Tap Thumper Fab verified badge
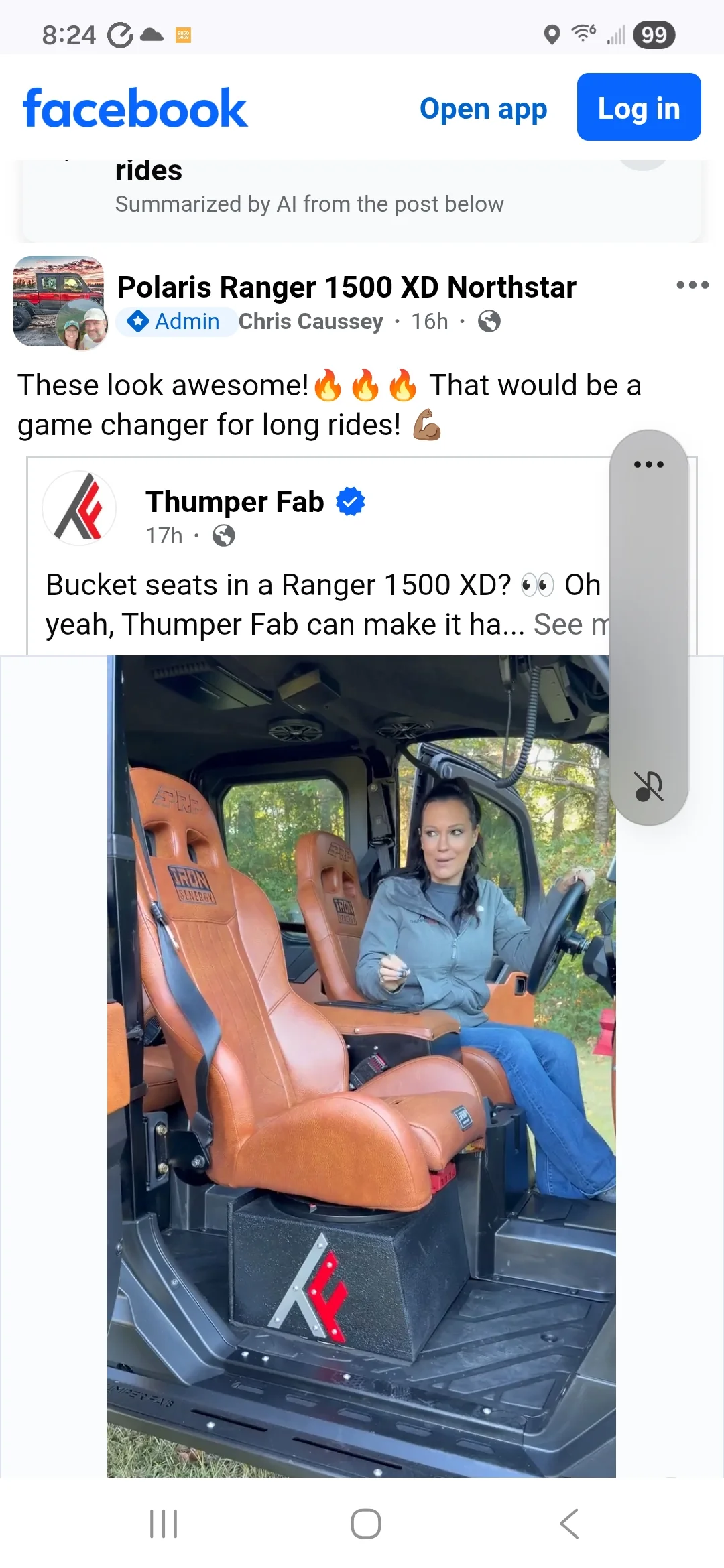The width and height of the screenshot is (724, 1568). click(x=350, y=502)
